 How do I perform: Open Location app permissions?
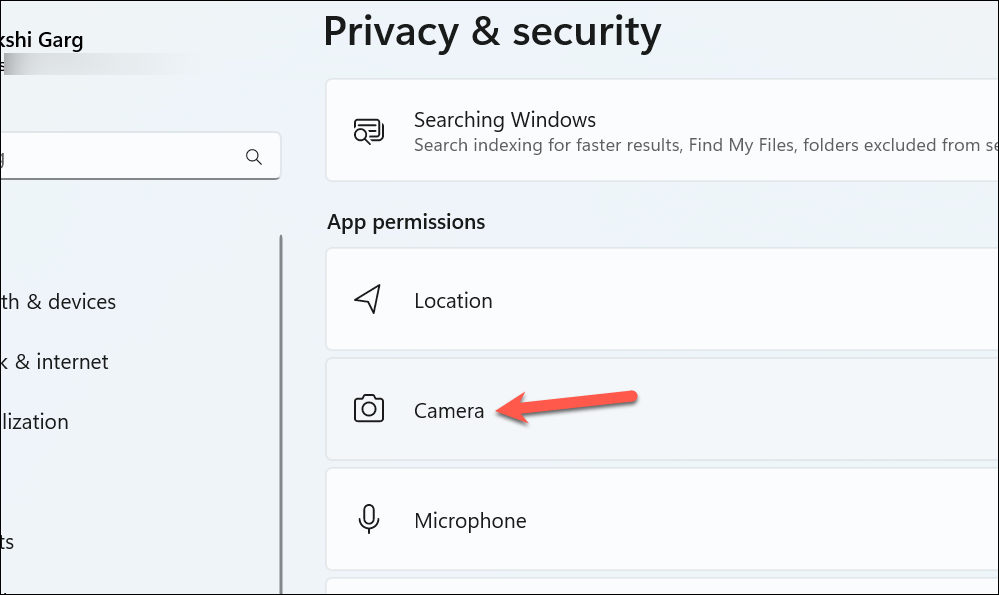(662, 299)
